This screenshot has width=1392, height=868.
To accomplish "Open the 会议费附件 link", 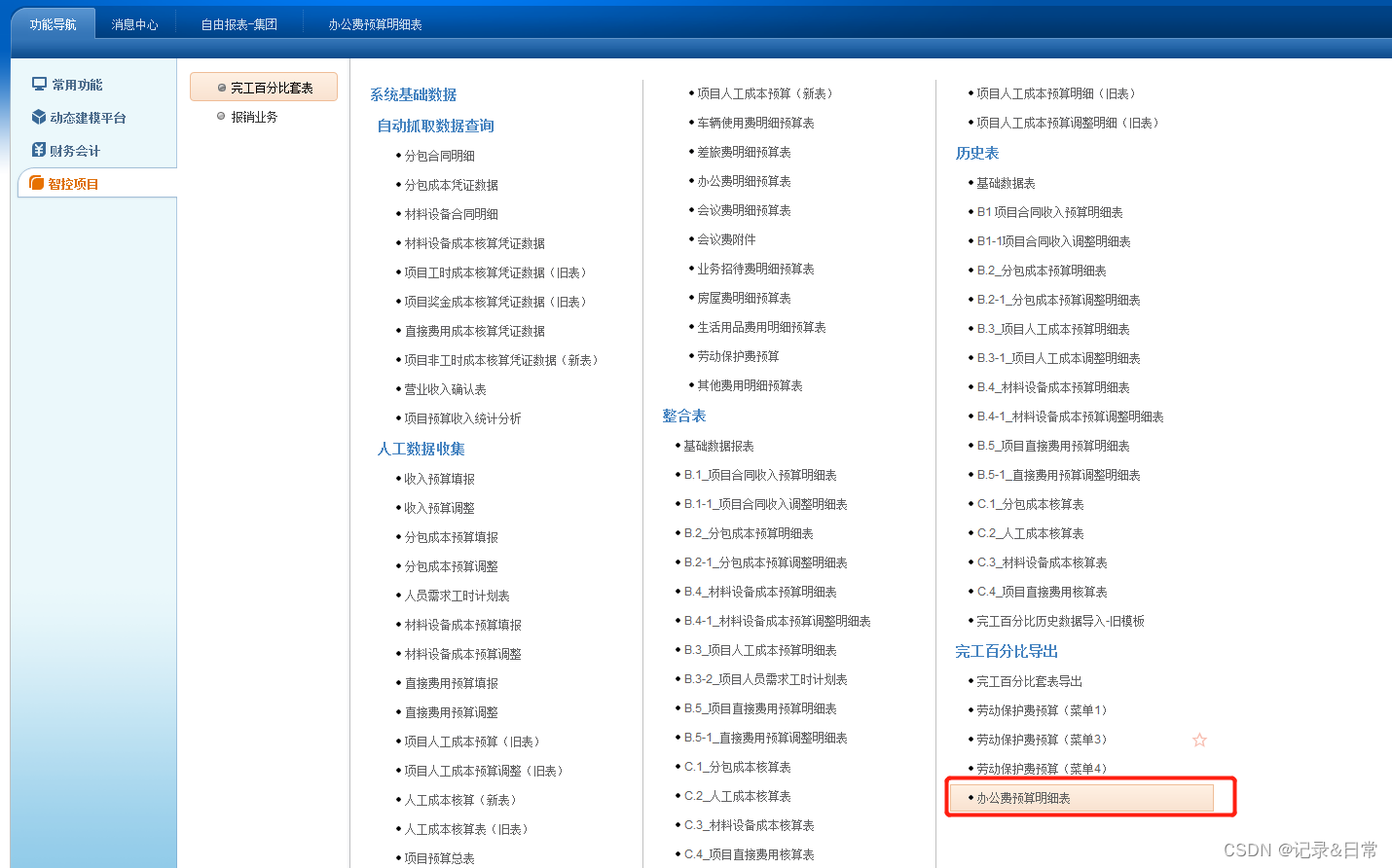I will 726,239.
